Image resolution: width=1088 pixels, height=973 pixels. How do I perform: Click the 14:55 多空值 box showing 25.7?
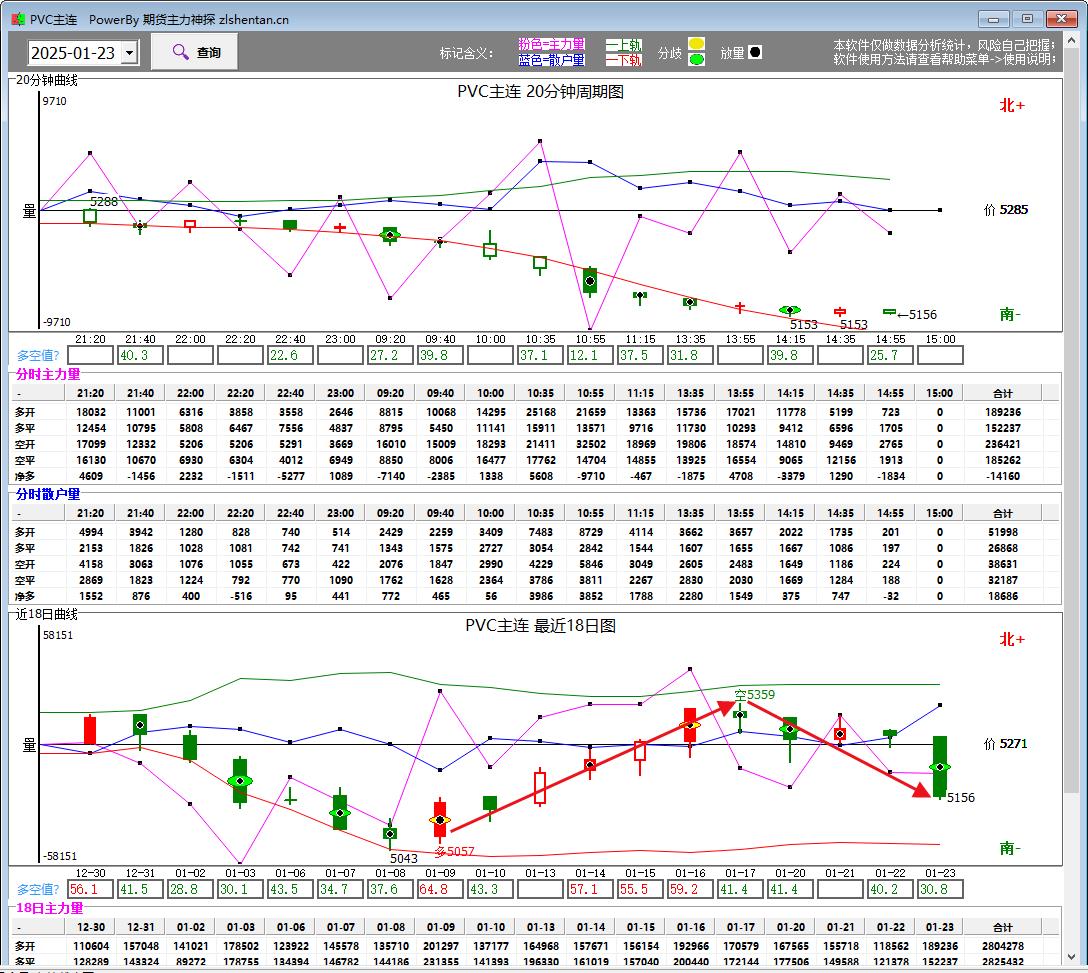point(890,355)
